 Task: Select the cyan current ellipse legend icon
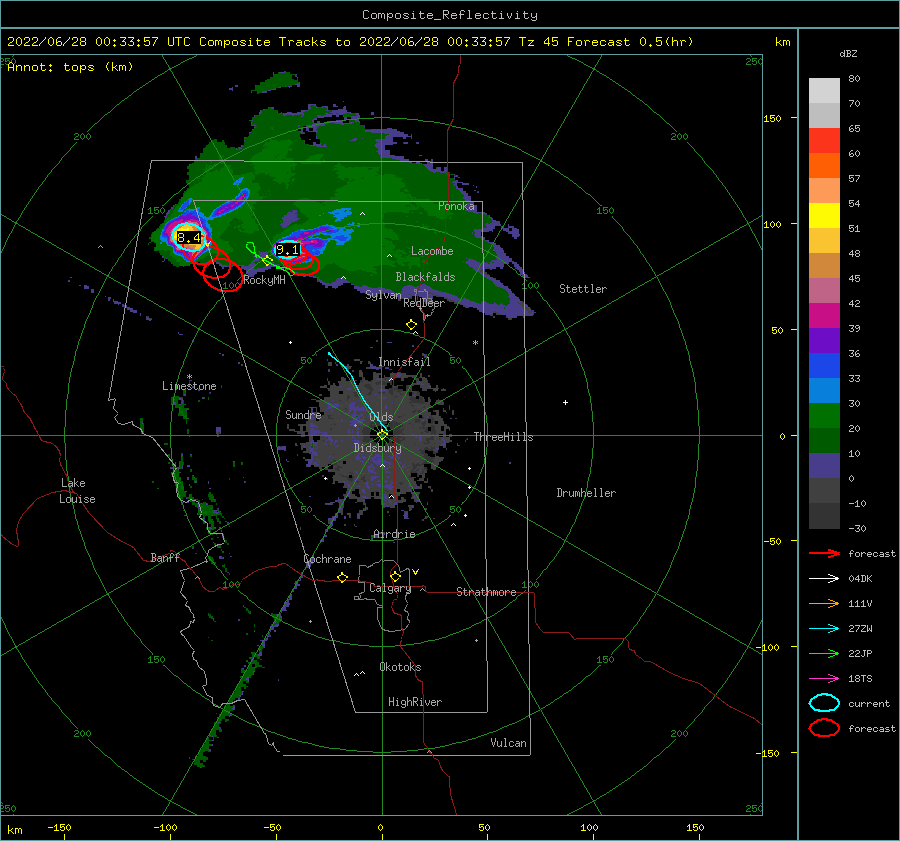click(824, 703)
